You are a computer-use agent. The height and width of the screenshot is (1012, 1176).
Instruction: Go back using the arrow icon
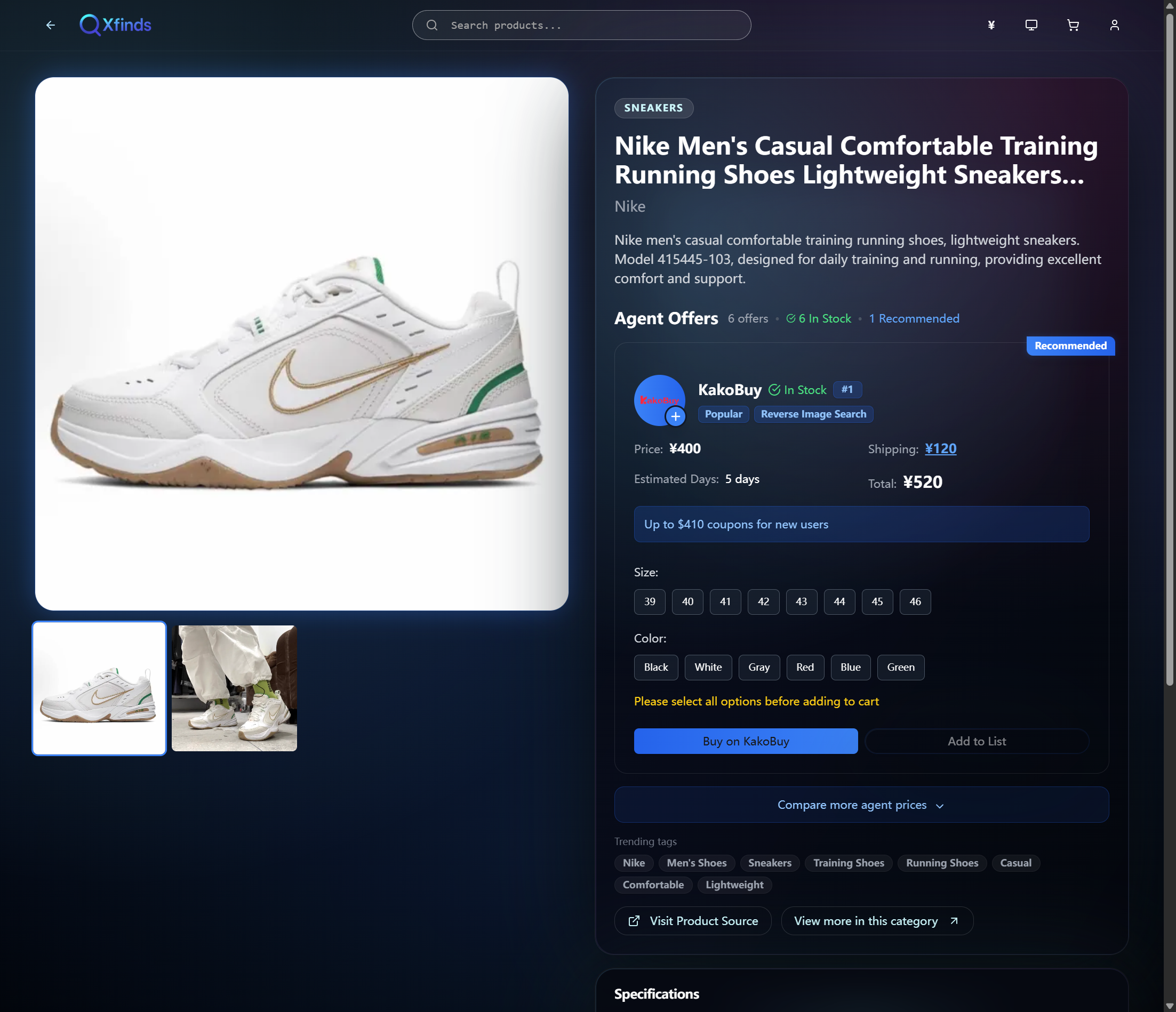(x=51, y=25)
